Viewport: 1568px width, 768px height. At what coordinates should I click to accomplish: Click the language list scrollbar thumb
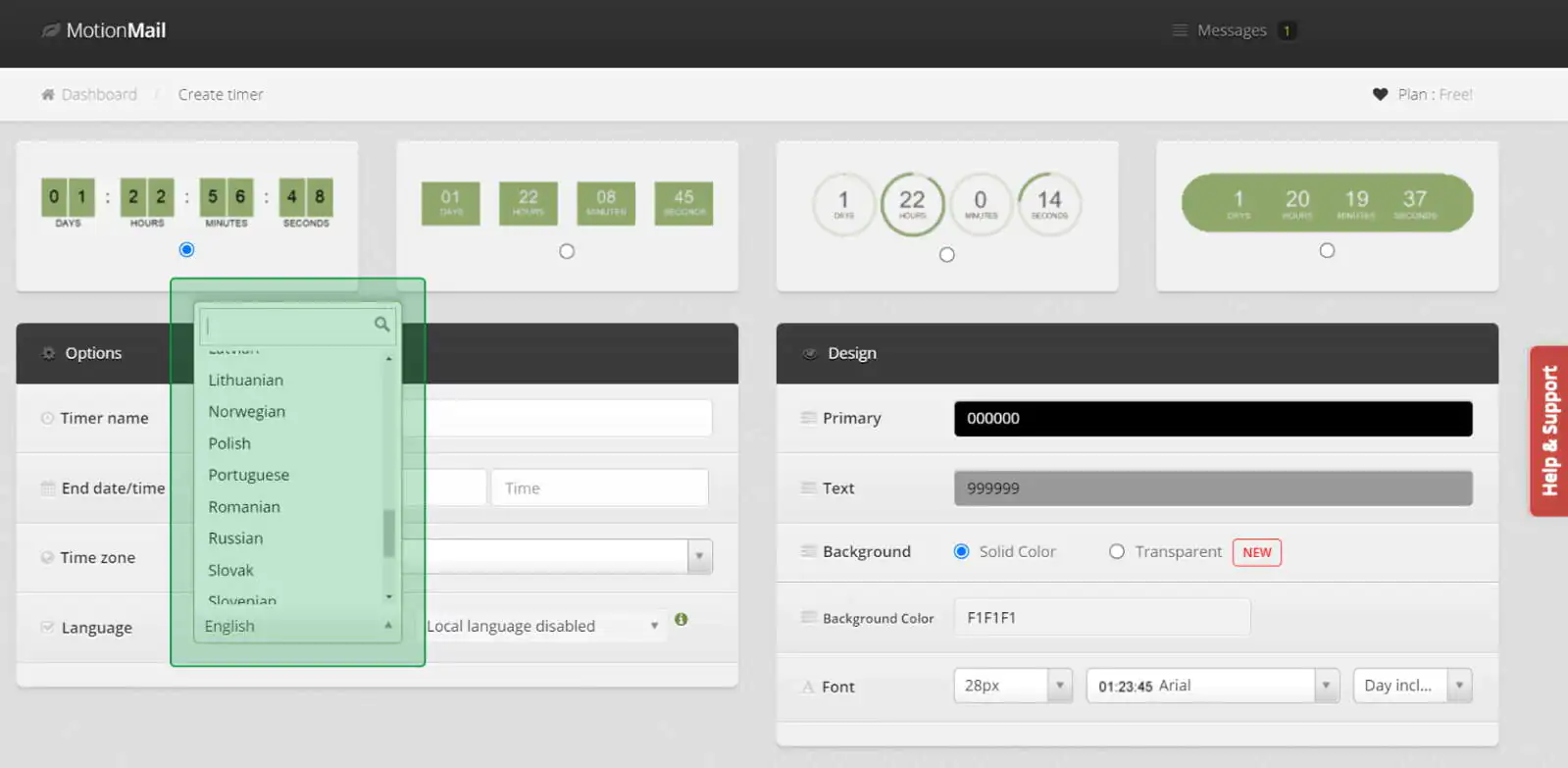click(x=388, y=533)
